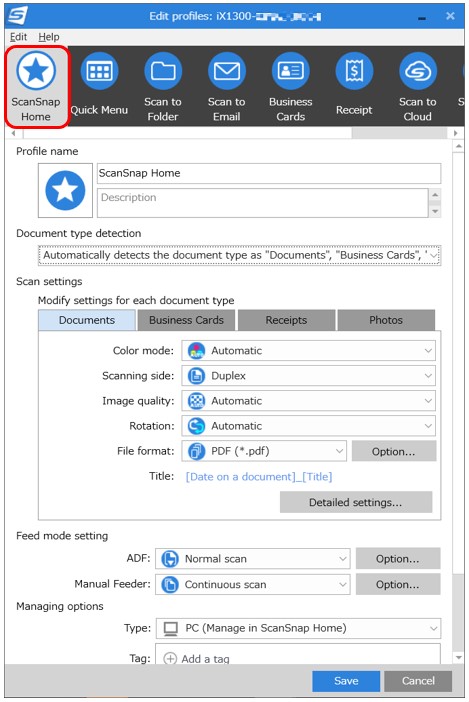This screenshot has width=469, height=702.
Task: Open the Color mode dropdown
Action: tap(308, 351)
